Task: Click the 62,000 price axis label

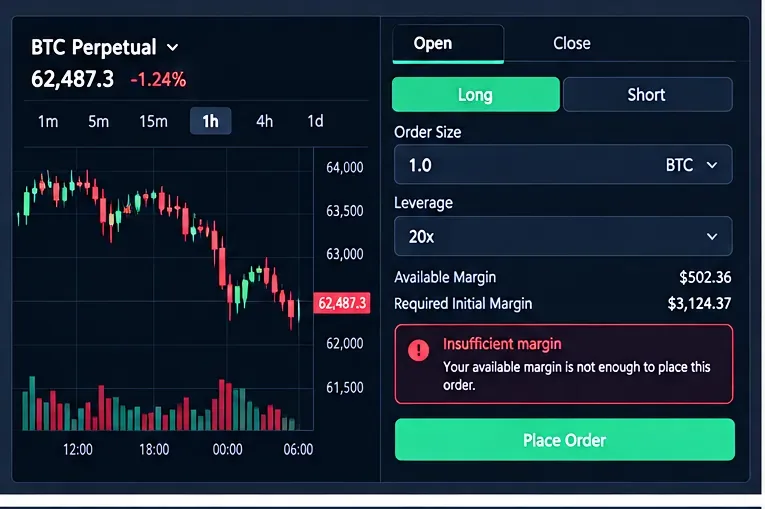Action: pos(344,343)
